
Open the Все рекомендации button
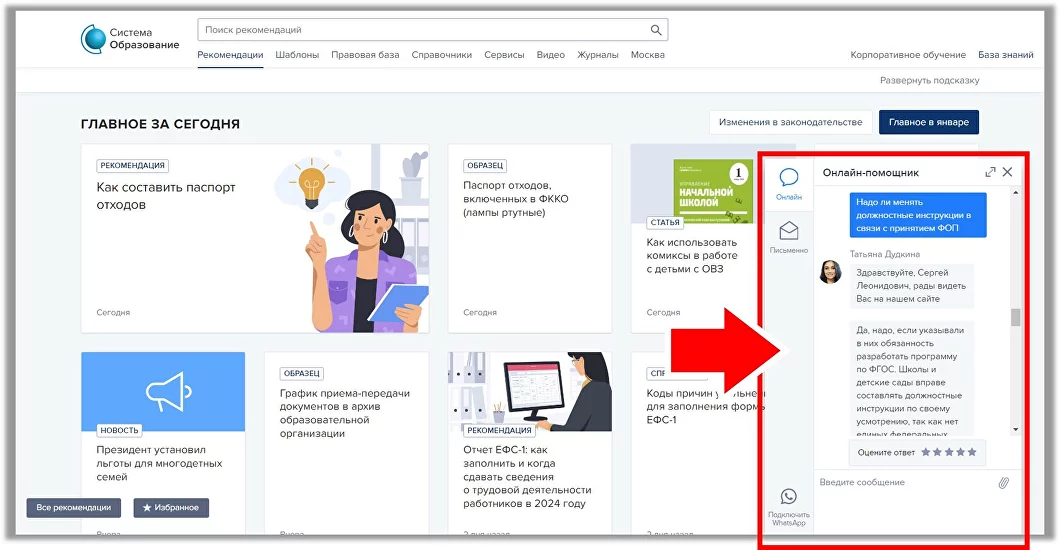pos(74,508)
